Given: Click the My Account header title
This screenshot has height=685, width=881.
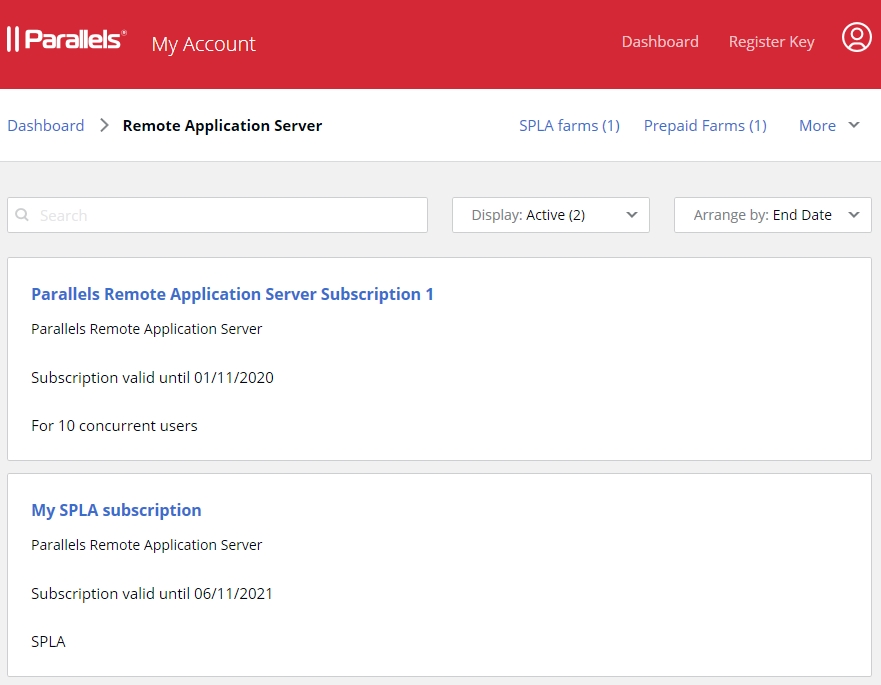Looking at the screenshot, I should [x=203, y=44].
